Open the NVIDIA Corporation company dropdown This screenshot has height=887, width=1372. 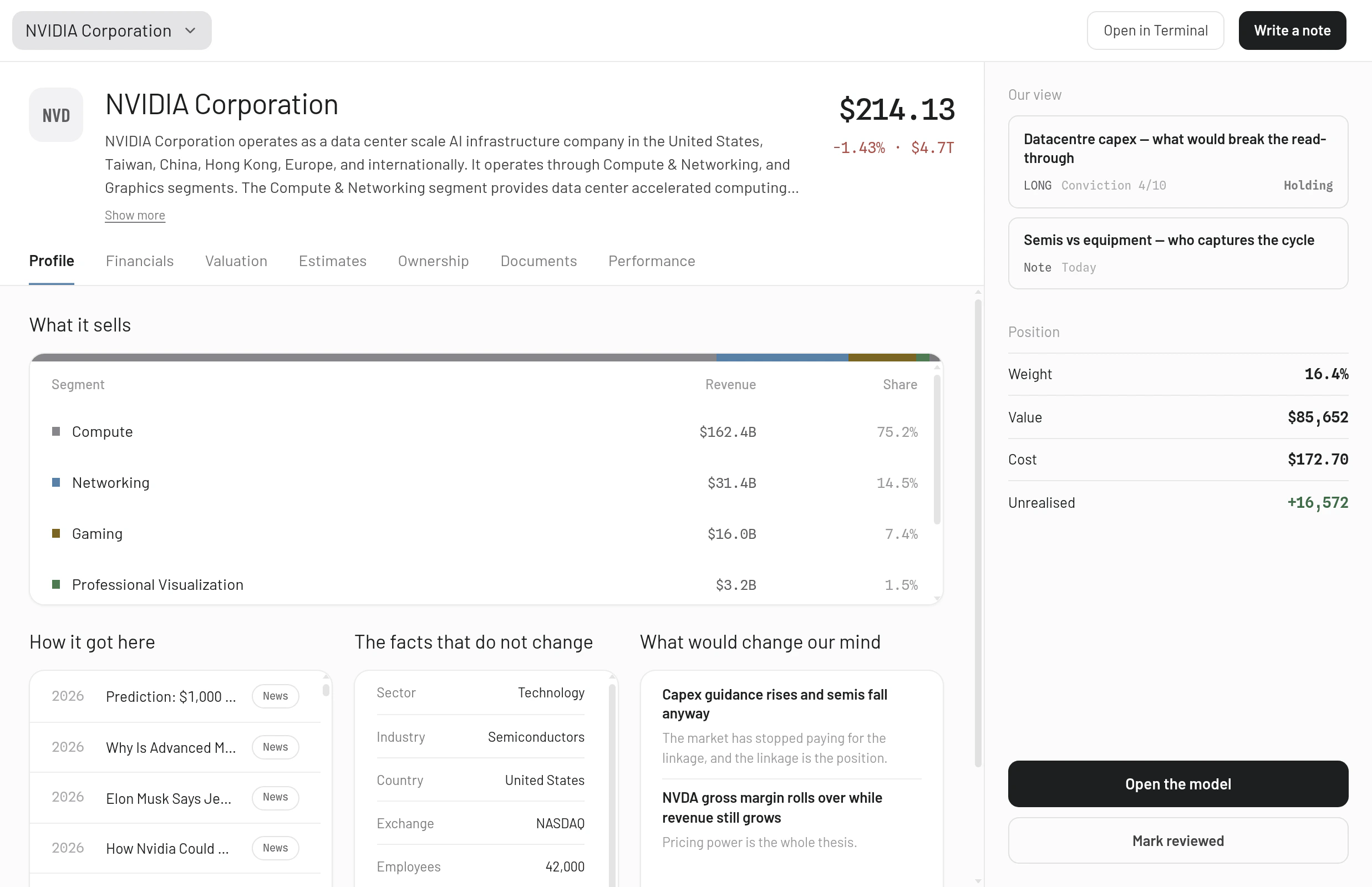tap(112, 30)
